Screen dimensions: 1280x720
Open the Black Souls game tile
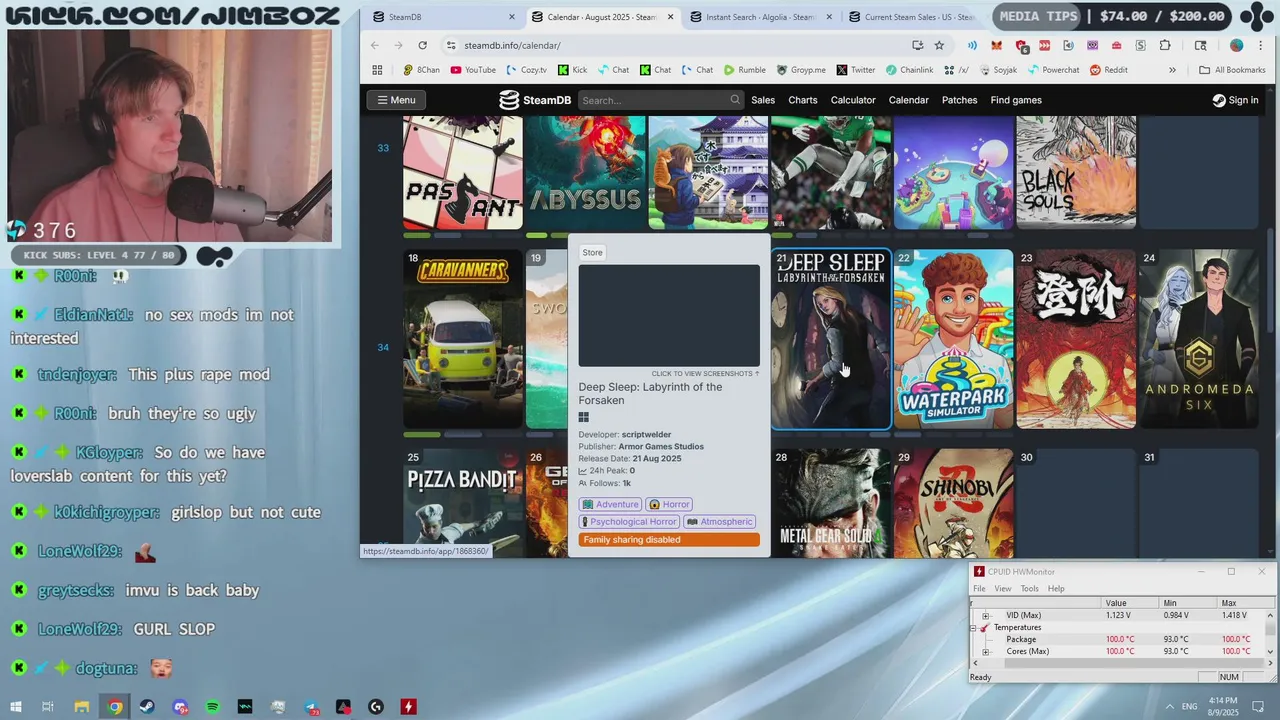click(1076, 172)
